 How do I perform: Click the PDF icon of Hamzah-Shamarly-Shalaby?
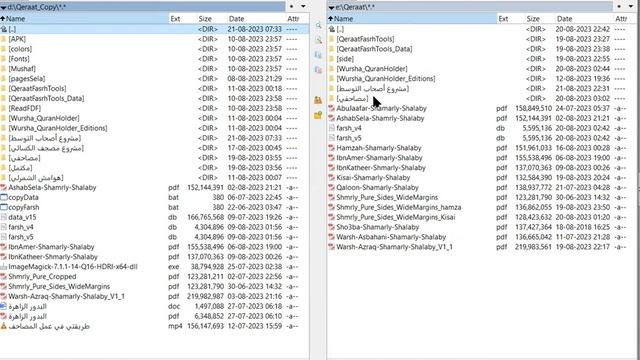click(x=332, y=148)
